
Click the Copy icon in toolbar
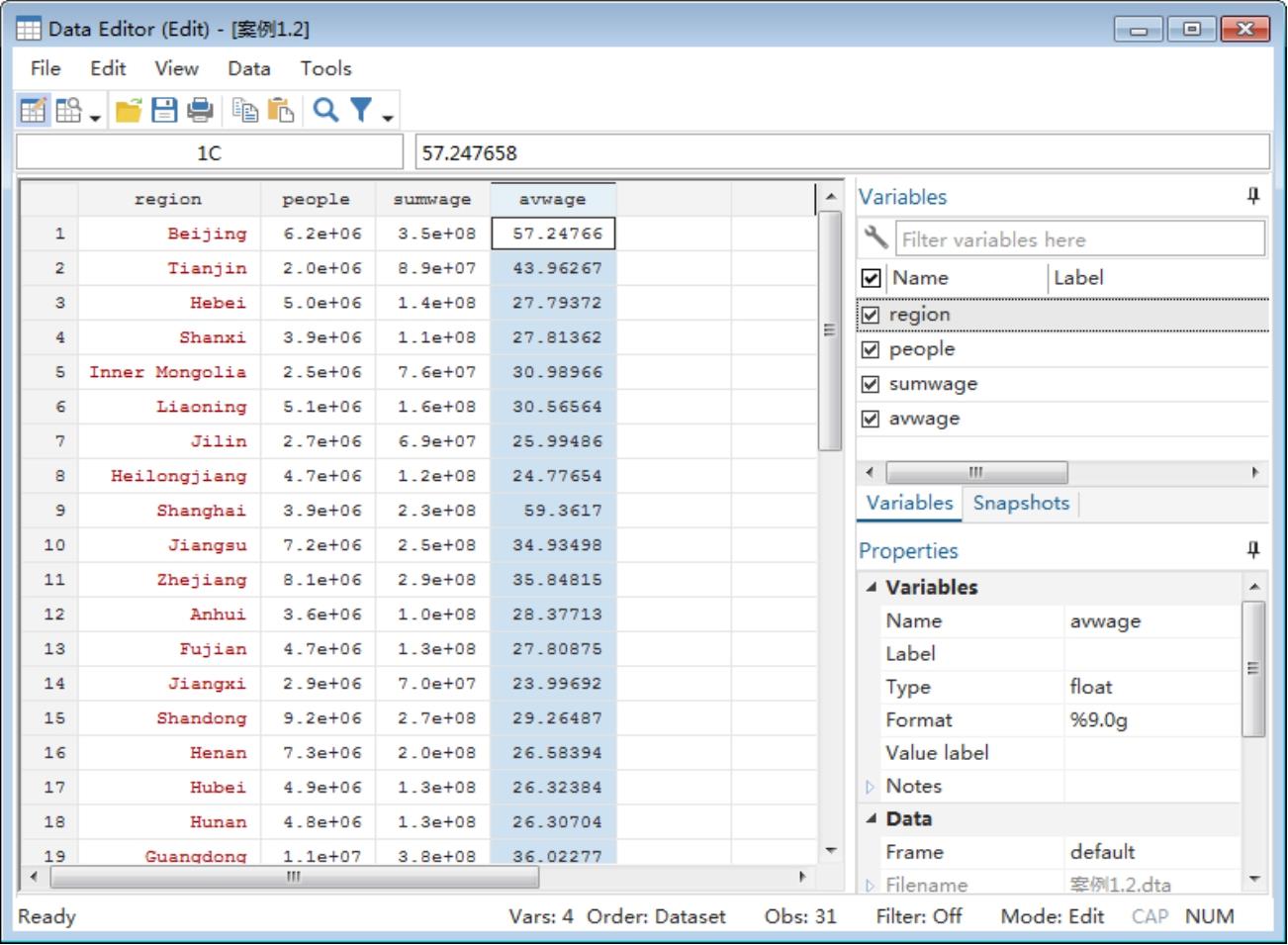[x=244, y=110]
